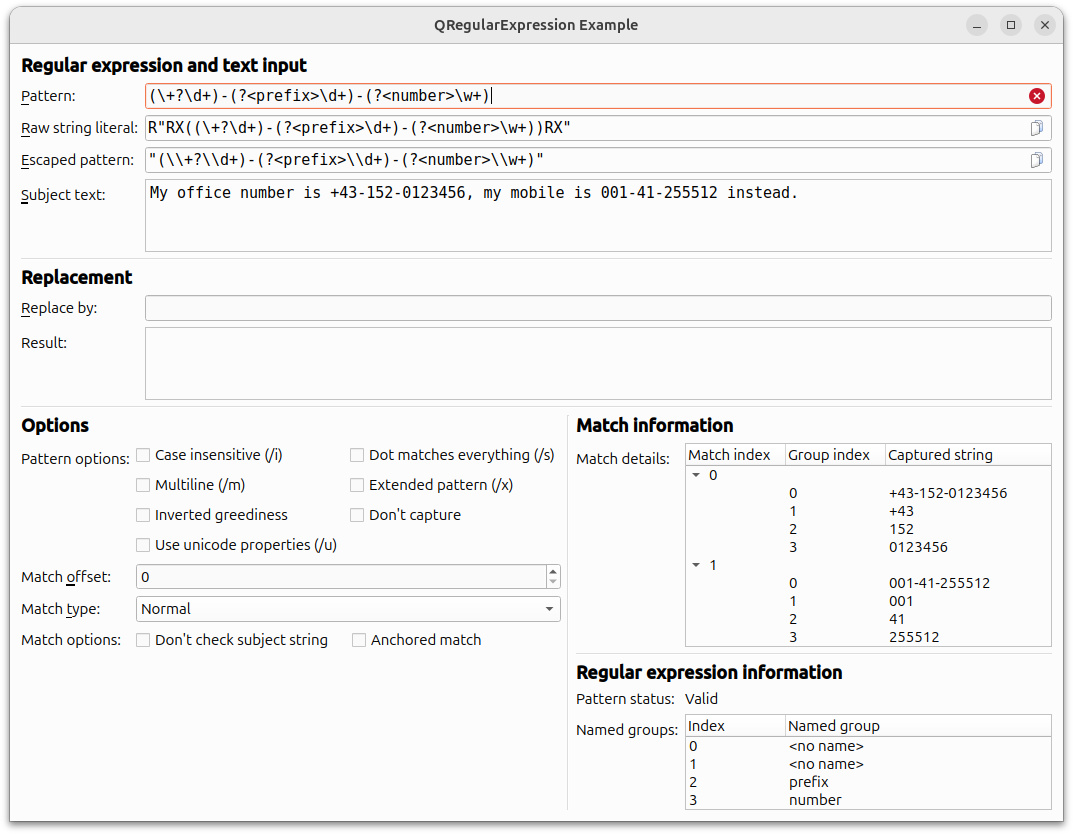
Task: Clear the pattern using the red X icon
Action: (x=1037, y=95)
